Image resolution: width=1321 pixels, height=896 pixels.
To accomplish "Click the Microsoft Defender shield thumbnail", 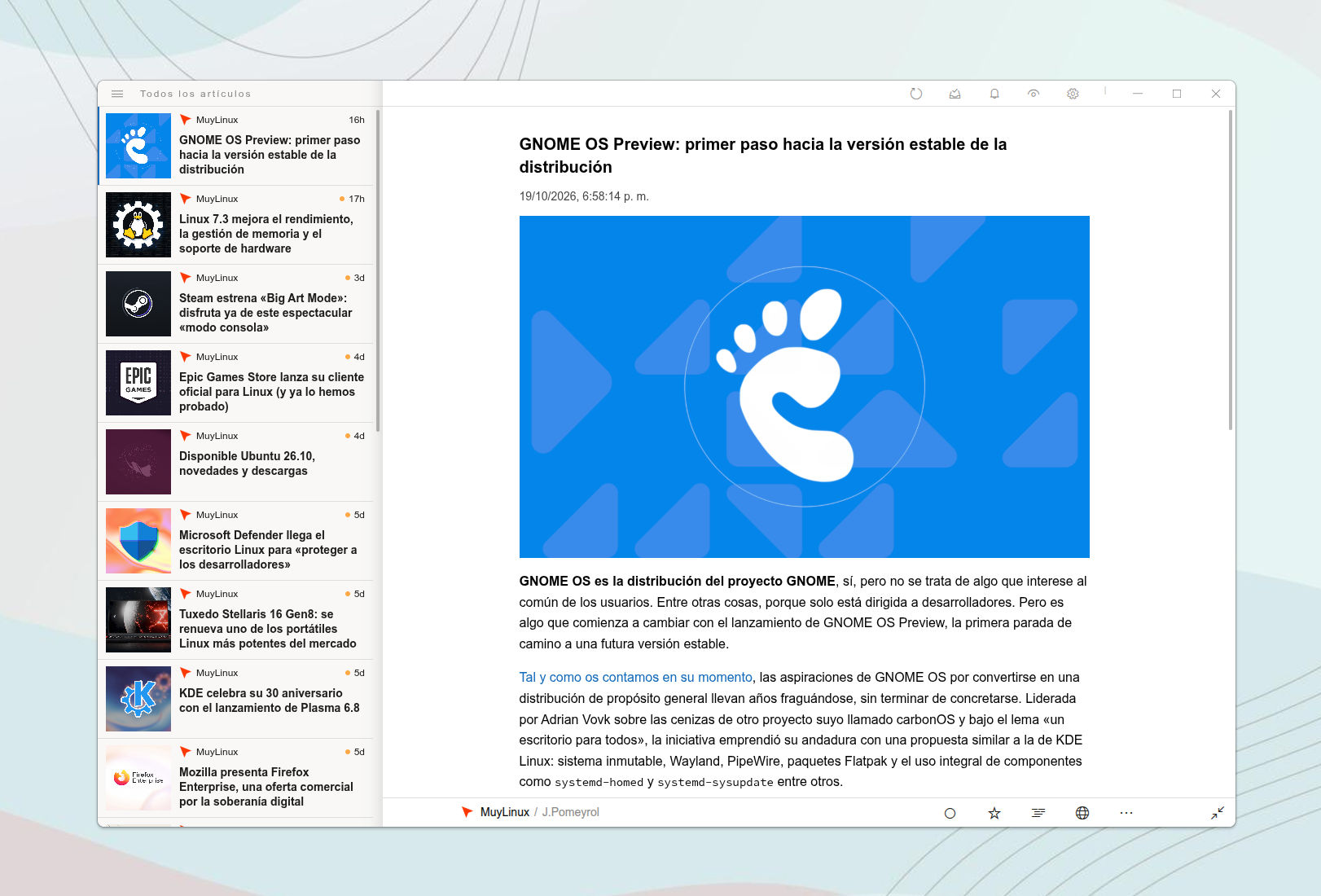I will tap(138, 541).
